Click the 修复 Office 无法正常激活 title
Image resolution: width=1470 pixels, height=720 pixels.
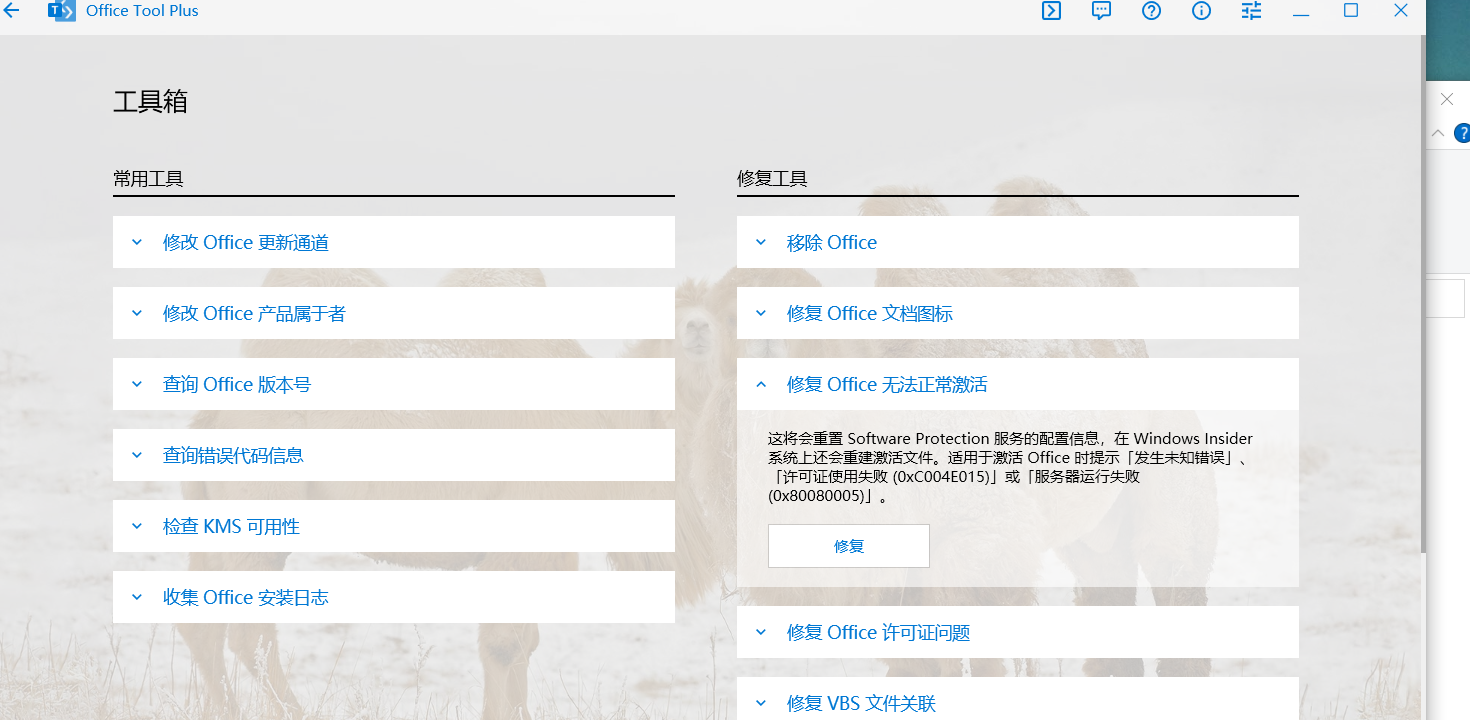click(887, 384)
